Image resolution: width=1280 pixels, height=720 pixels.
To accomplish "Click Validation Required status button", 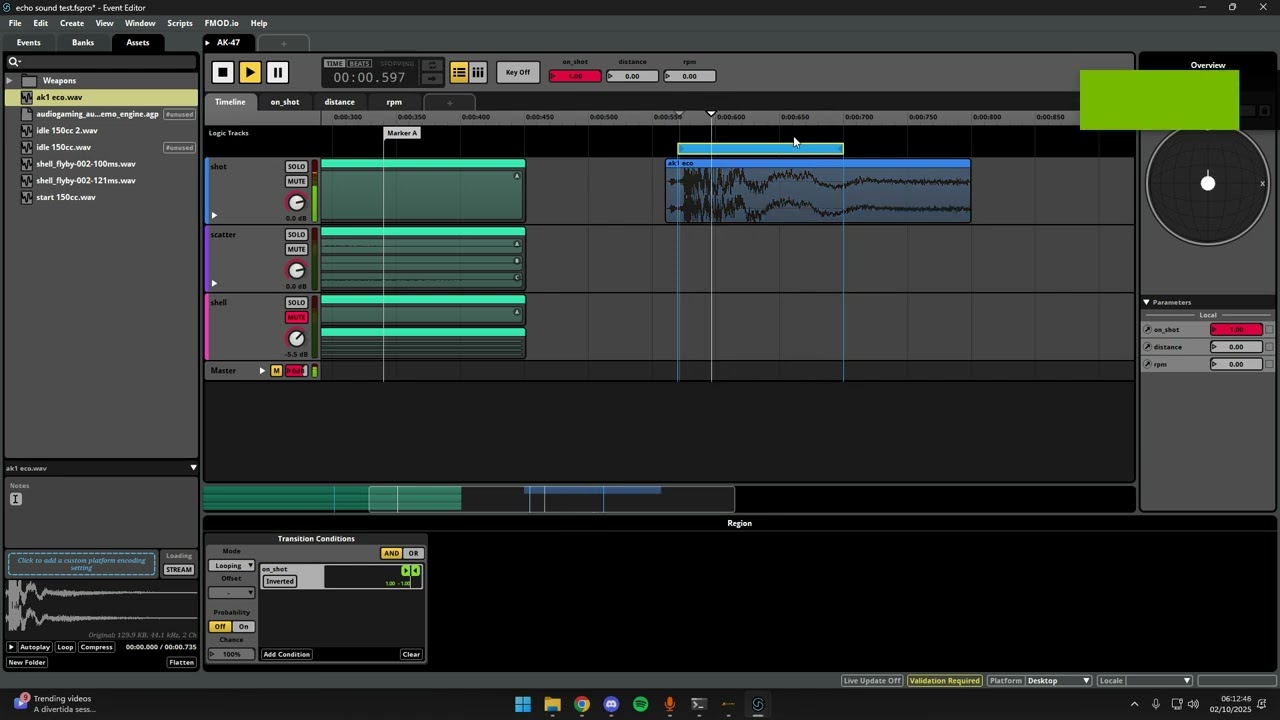I will pyautogui.click(x=944, y=681).
